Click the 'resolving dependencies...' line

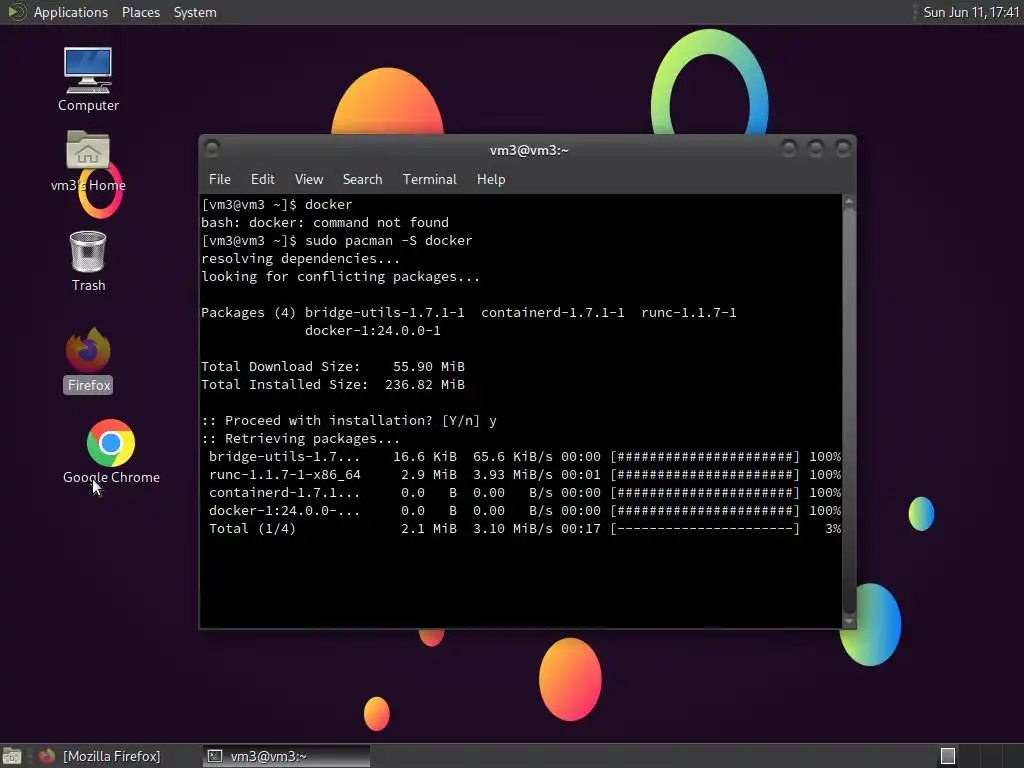pyautogui.click(x=300, y=259)
